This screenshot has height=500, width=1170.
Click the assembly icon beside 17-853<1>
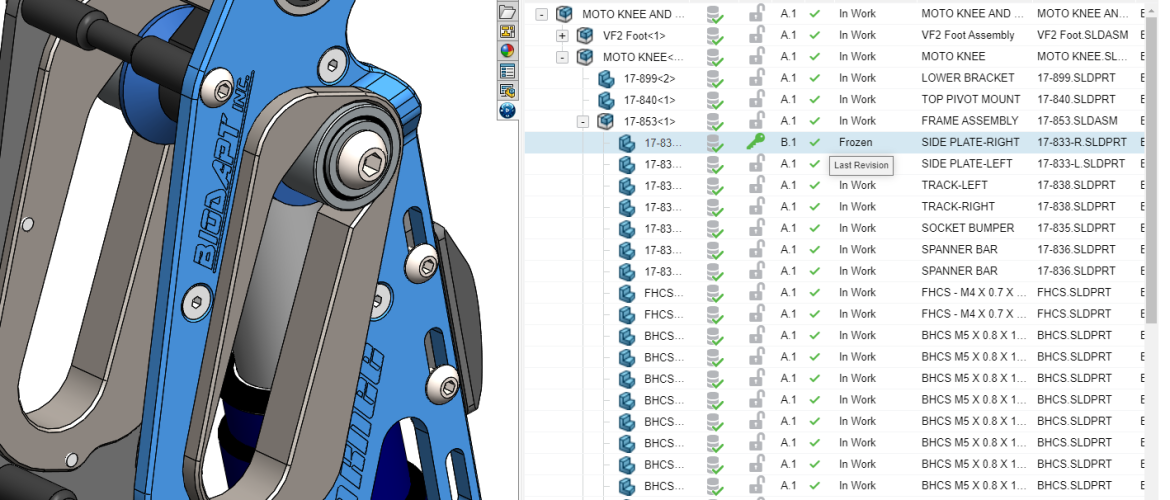pos(606,121)
